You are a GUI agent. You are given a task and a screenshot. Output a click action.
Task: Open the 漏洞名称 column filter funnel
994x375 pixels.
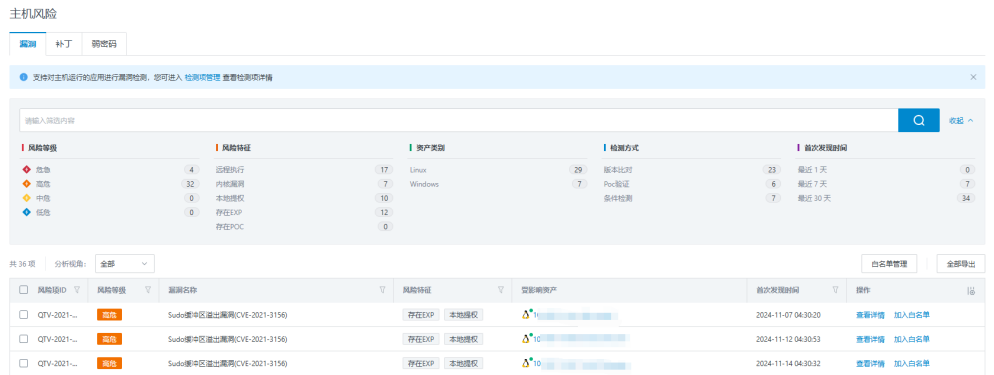click(382, 289)
